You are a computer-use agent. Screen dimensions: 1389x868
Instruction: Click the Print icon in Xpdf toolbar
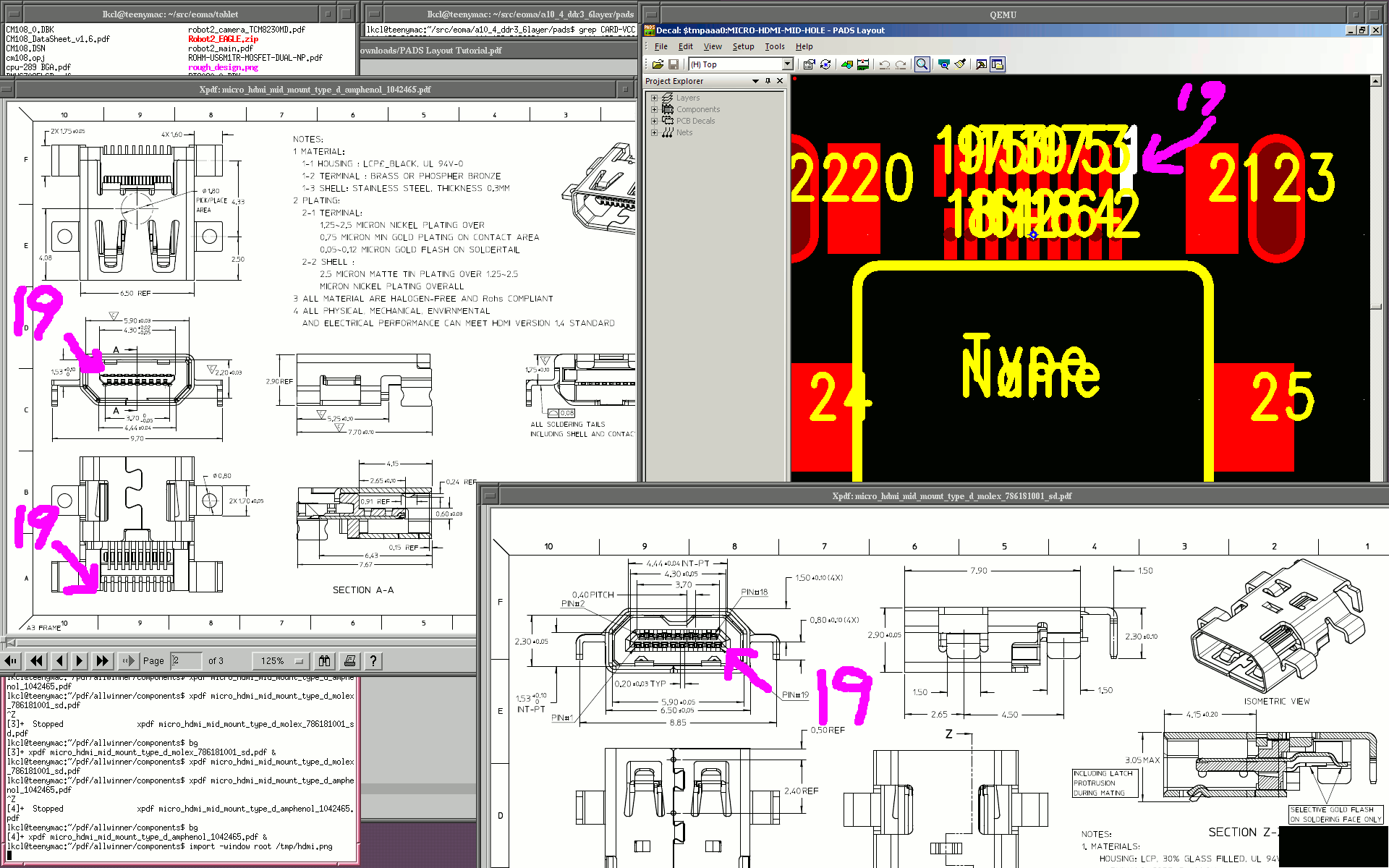coord(350,660)
